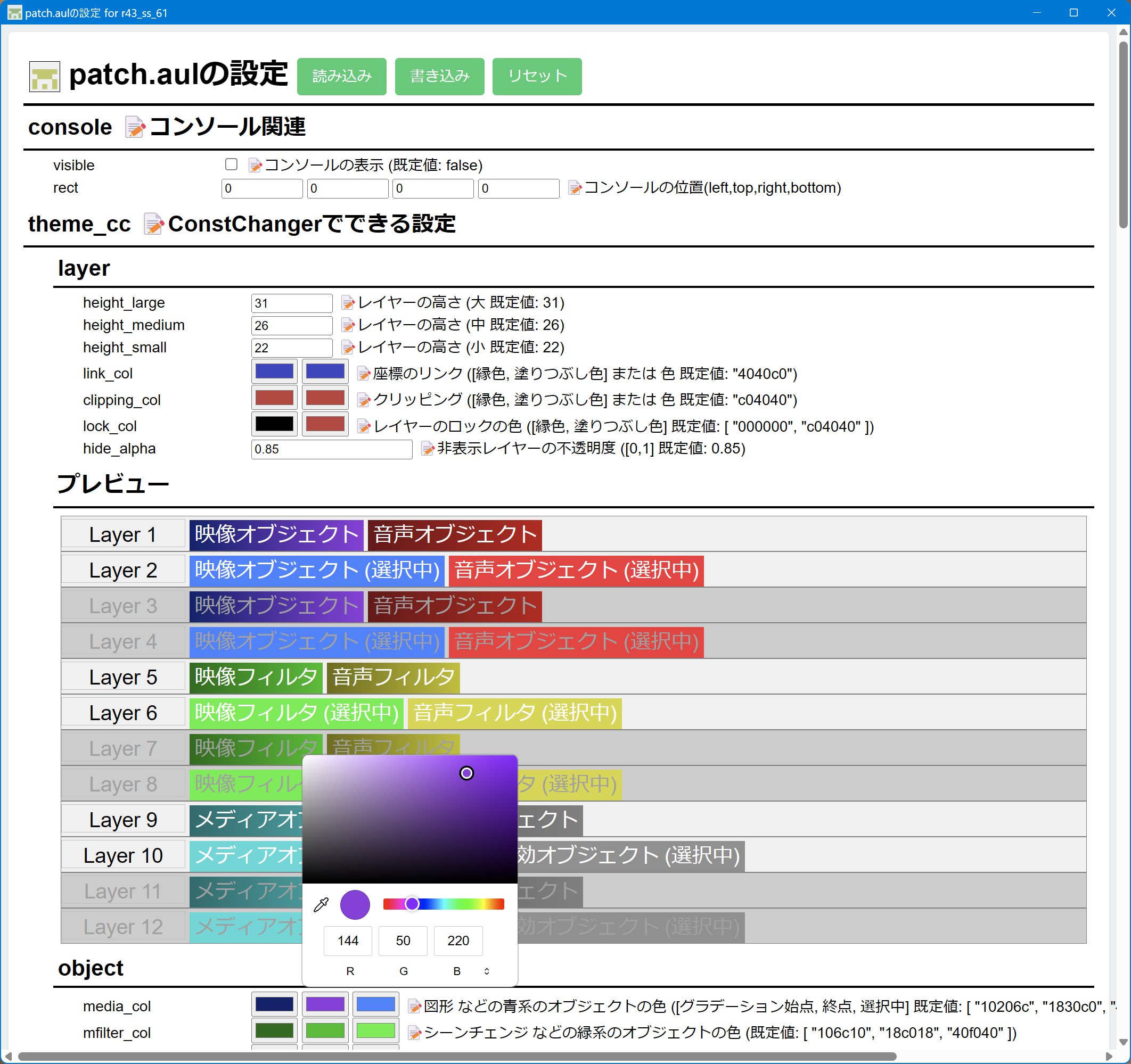Open mfilter_col light green swatch
1131x1064 pixels.
click(x=375, y=1030)
